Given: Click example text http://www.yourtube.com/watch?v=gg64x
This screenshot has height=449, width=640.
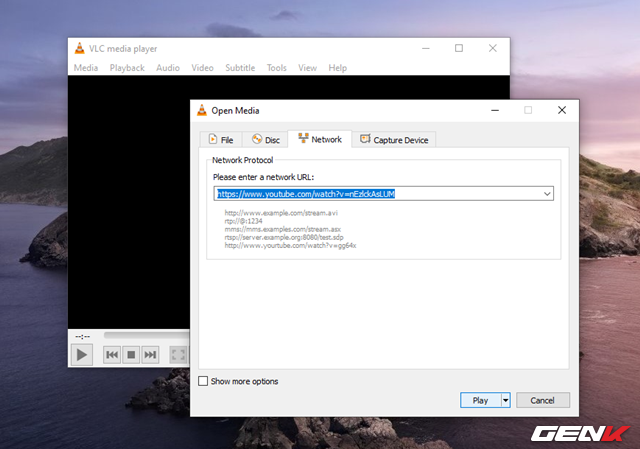Looking at the screenshot, I should pyautogui.click(x=290, y=245).
